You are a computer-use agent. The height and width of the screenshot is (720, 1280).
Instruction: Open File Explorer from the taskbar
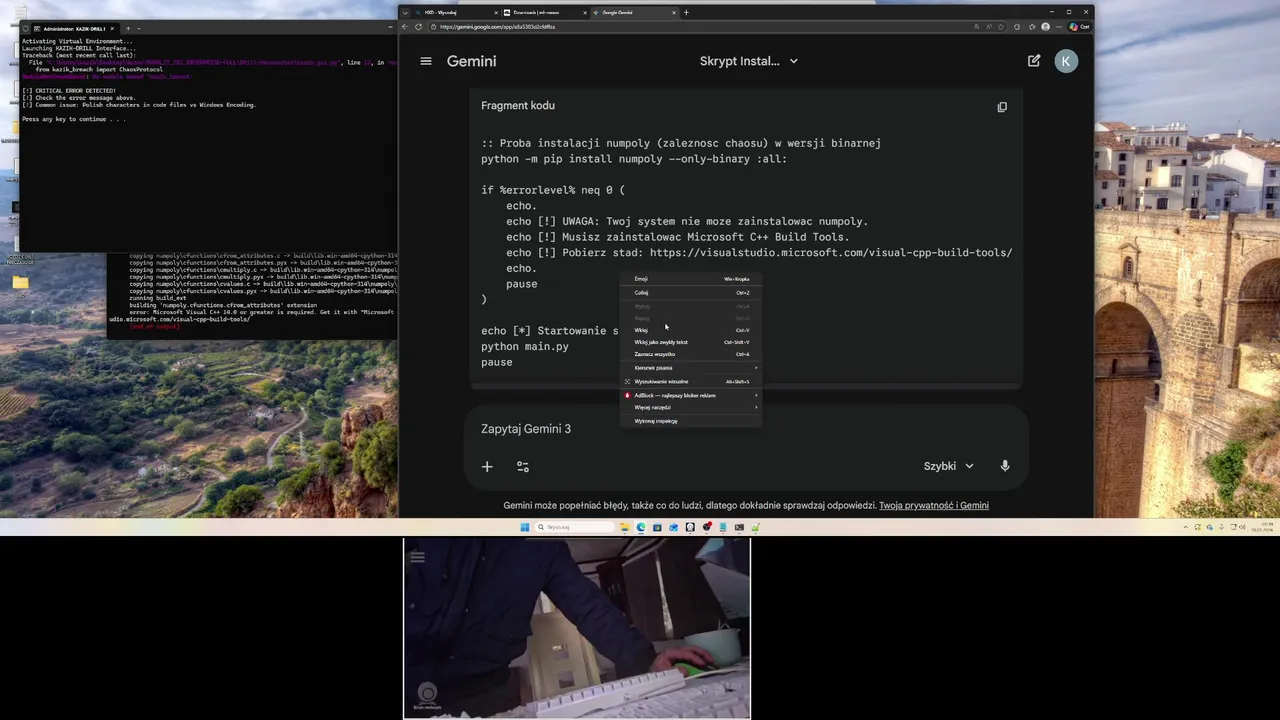[625, 527]
